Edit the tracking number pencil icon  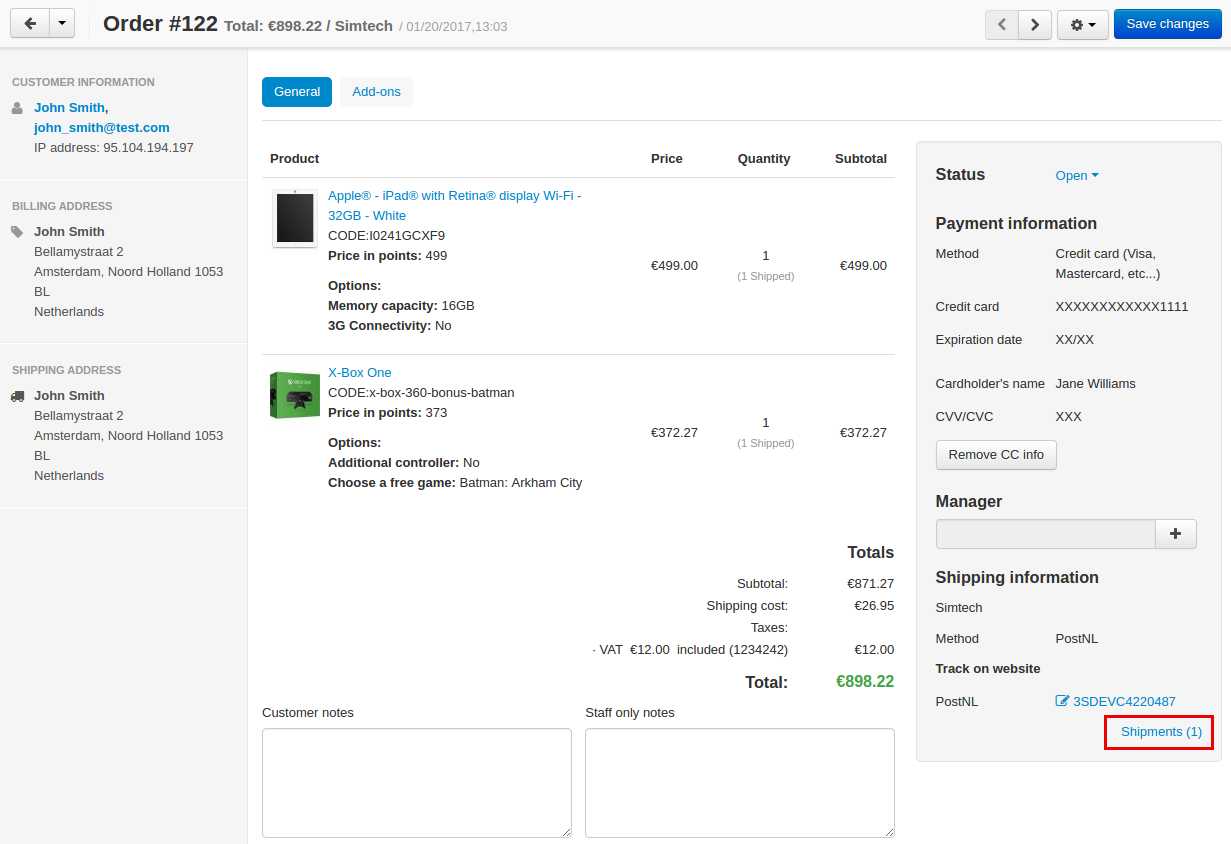pyautogui.click(x=1062, y=701)
